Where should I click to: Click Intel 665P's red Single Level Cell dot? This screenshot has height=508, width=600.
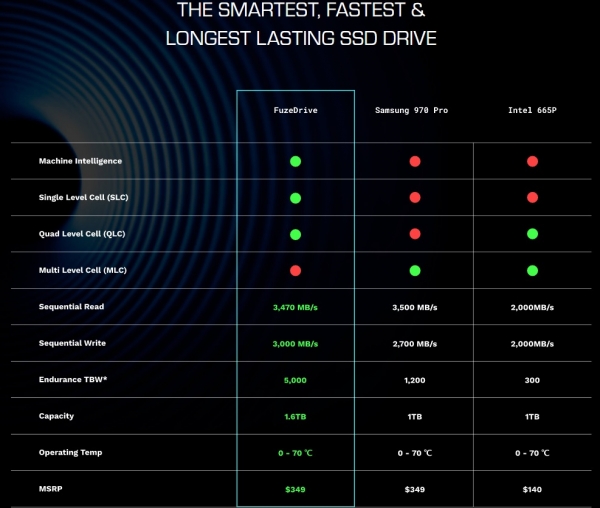[x=532, y=198]
